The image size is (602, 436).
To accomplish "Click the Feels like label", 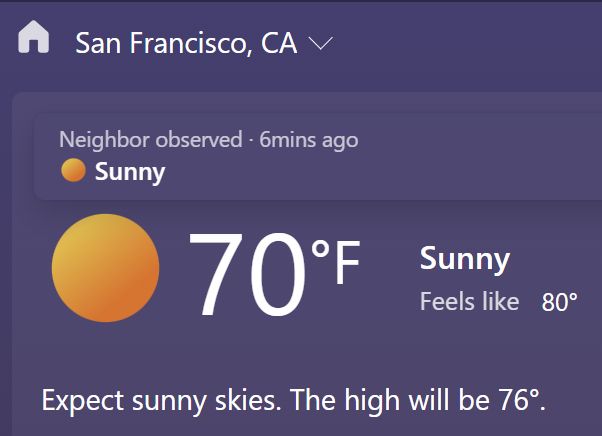I will 469,301.
